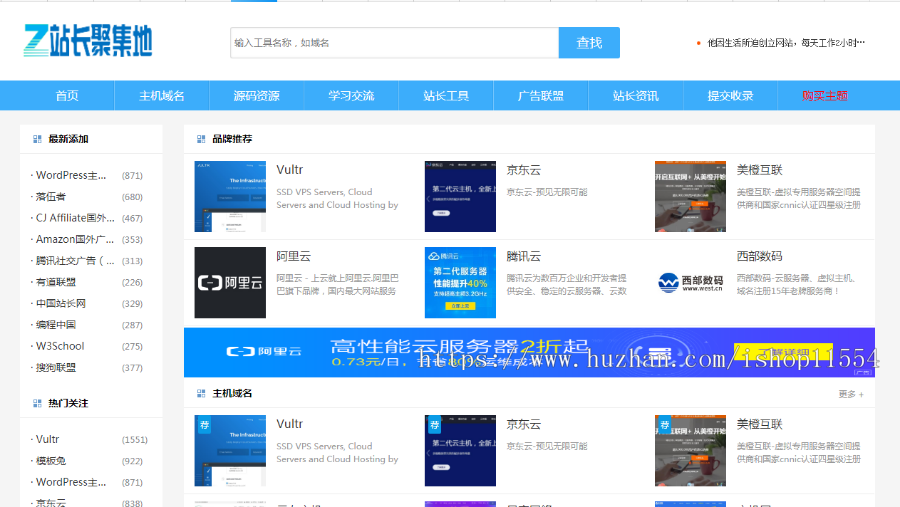
Task: Open the 站长工具 navigation menu
Action: coord(446,96)
